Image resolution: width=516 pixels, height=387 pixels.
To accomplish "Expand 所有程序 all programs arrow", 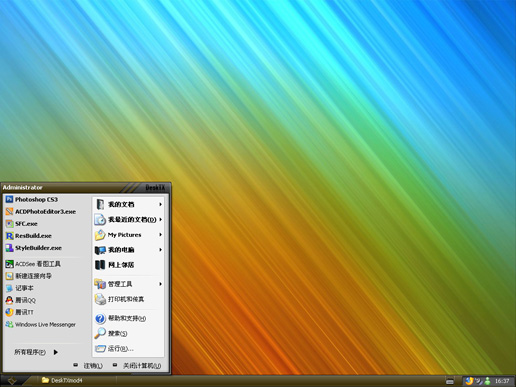I will point(56,352).
